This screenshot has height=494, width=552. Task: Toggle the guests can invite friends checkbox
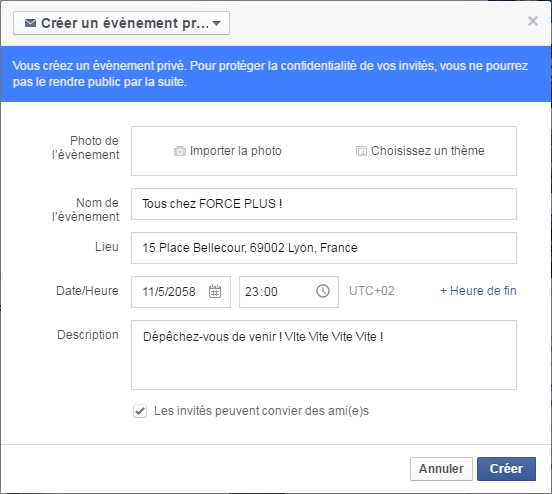(140, 411)
